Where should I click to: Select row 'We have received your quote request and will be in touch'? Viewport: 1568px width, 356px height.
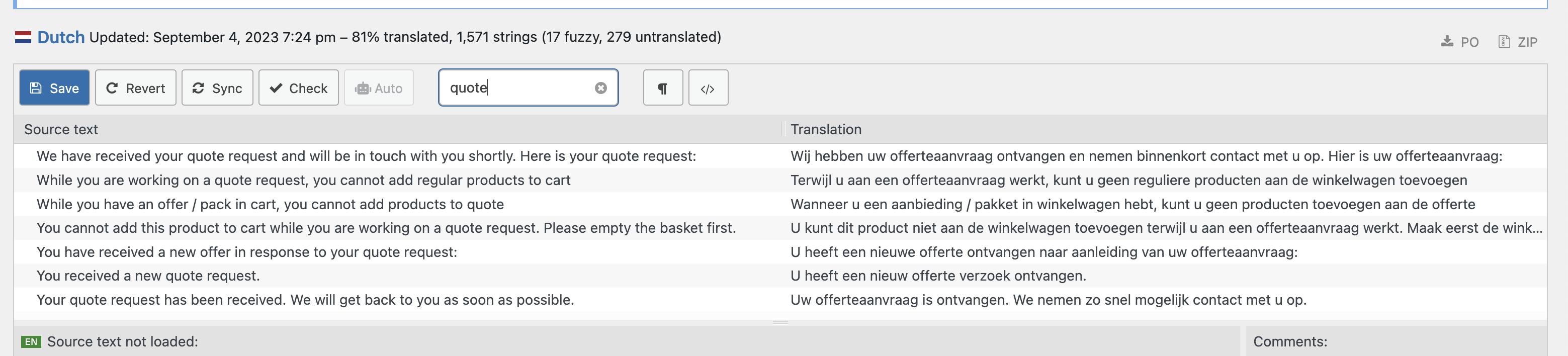click(x=780, y=156)
